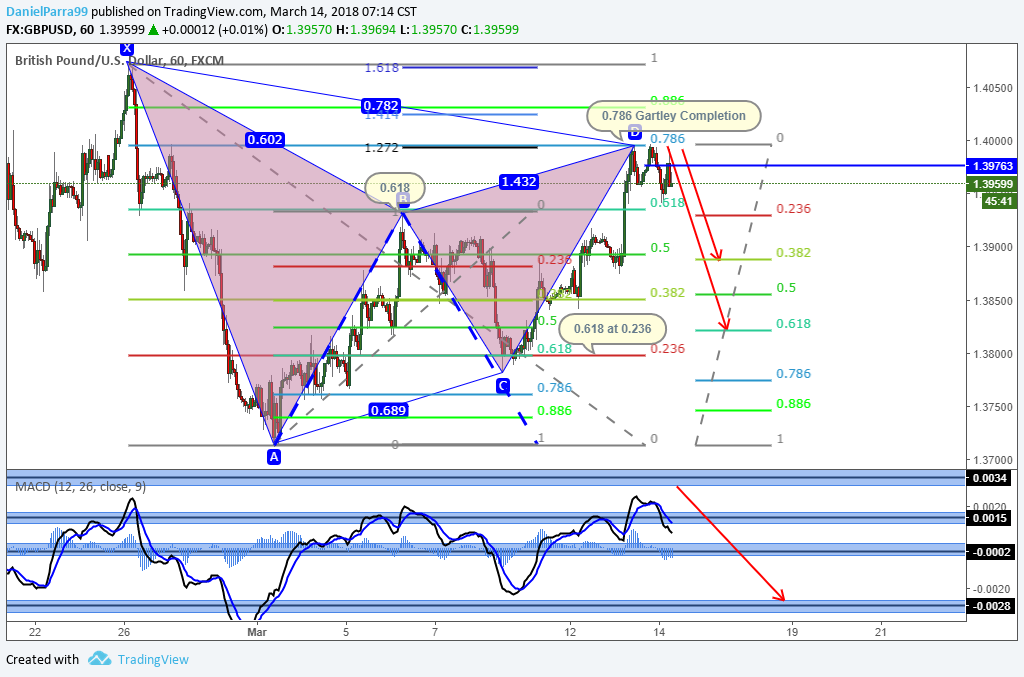Click the 26 date on the time axis
The height and width of the screenshot is (677, 1024).
pos(125,632)
